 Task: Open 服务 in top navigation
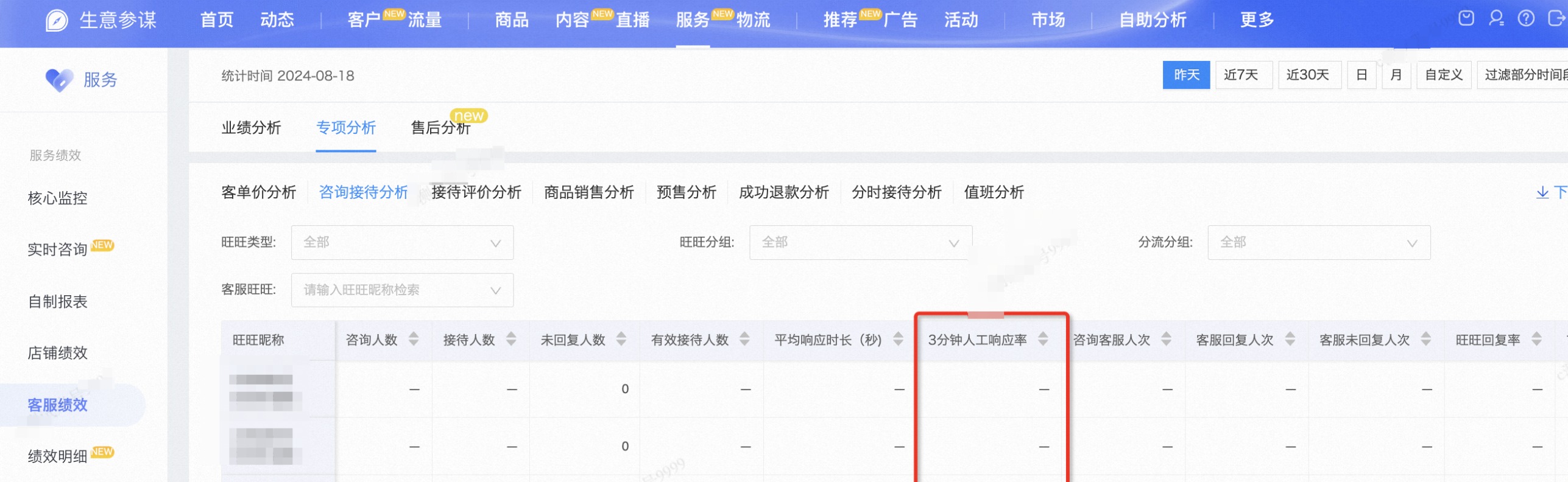tap(693, 20)
